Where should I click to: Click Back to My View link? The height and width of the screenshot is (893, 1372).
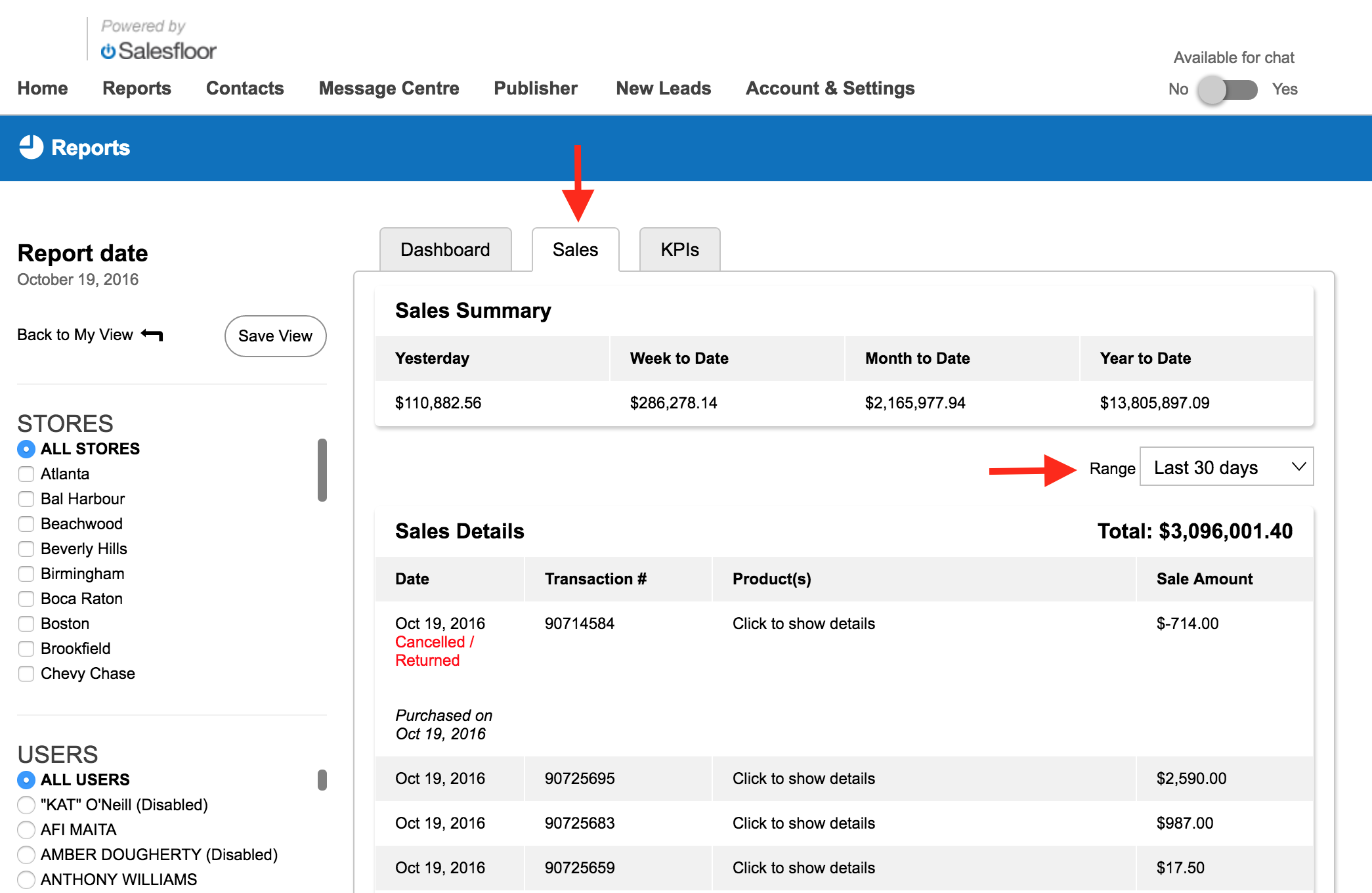point(75,335)
